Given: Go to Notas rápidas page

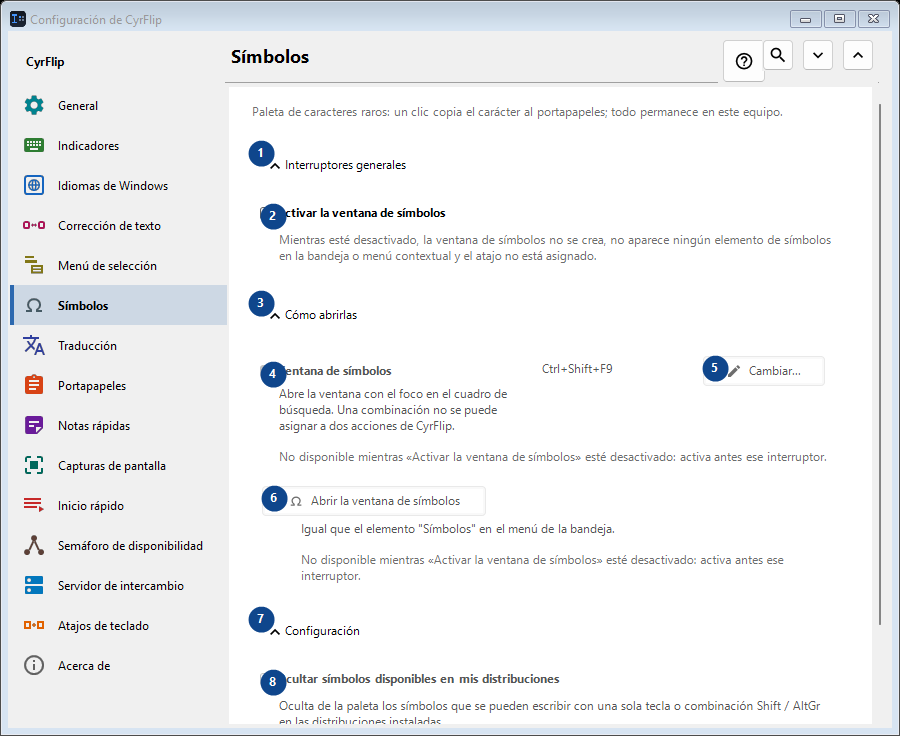Looking at the screenshot, I should tap(119, 425).
